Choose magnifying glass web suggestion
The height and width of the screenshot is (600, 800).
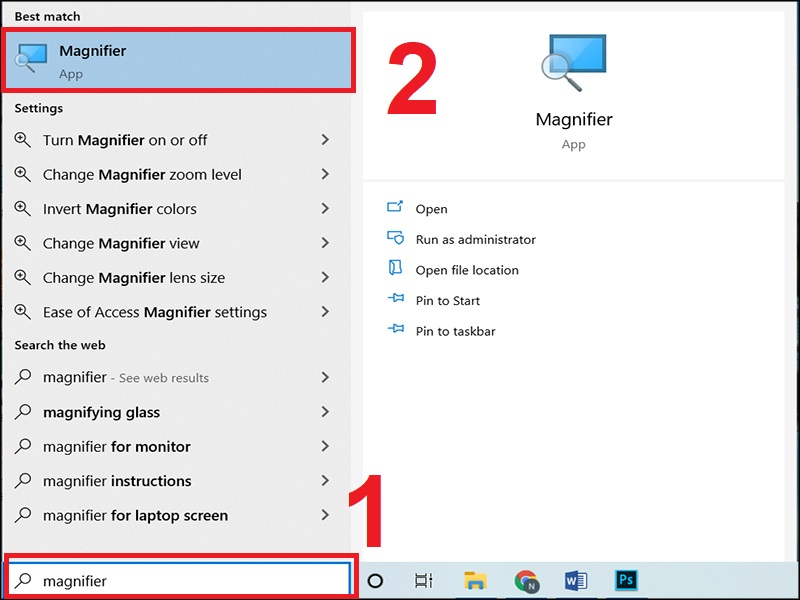pos(172,412)
